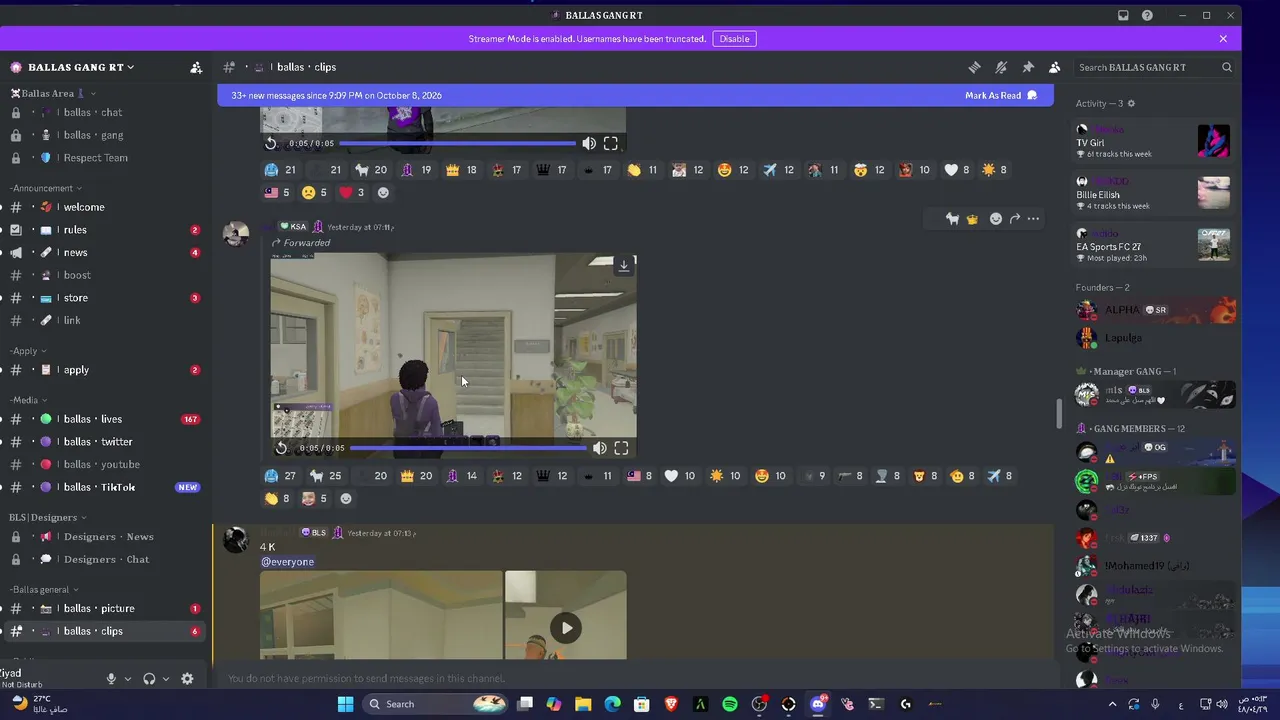Replay the forwarded video clip

[x=281, y=448]
